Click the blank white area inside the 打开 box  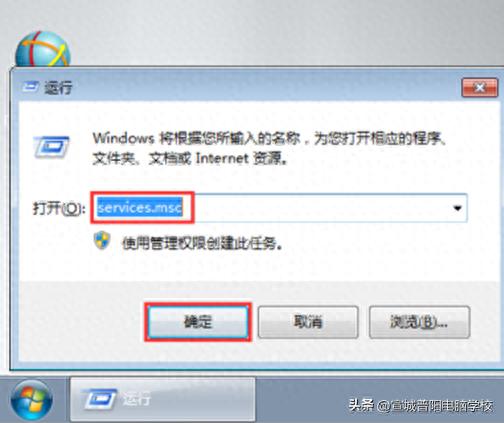[320, 208]
